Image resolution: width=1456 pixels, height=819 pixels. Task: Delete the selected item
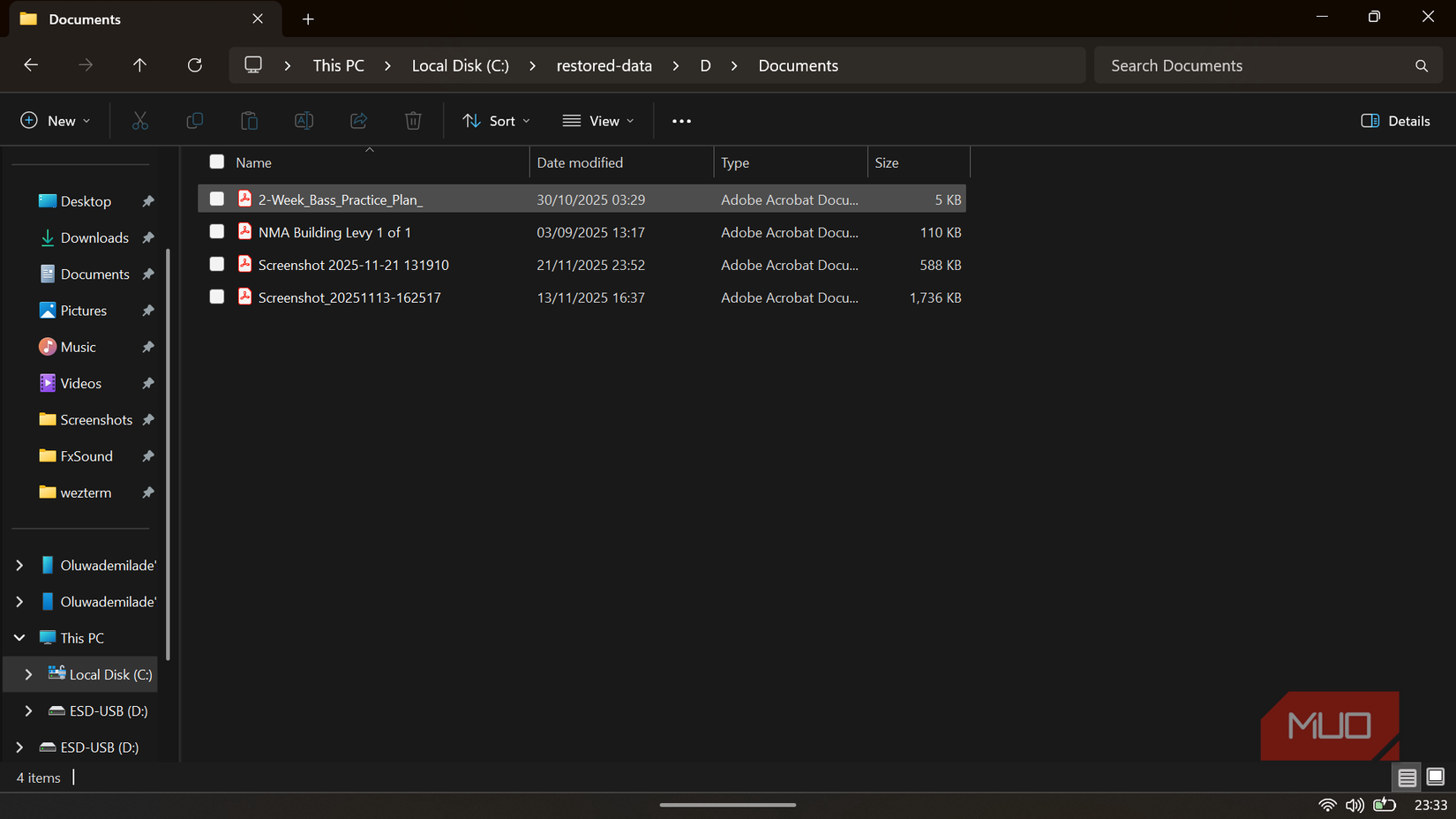click(413, 120)
